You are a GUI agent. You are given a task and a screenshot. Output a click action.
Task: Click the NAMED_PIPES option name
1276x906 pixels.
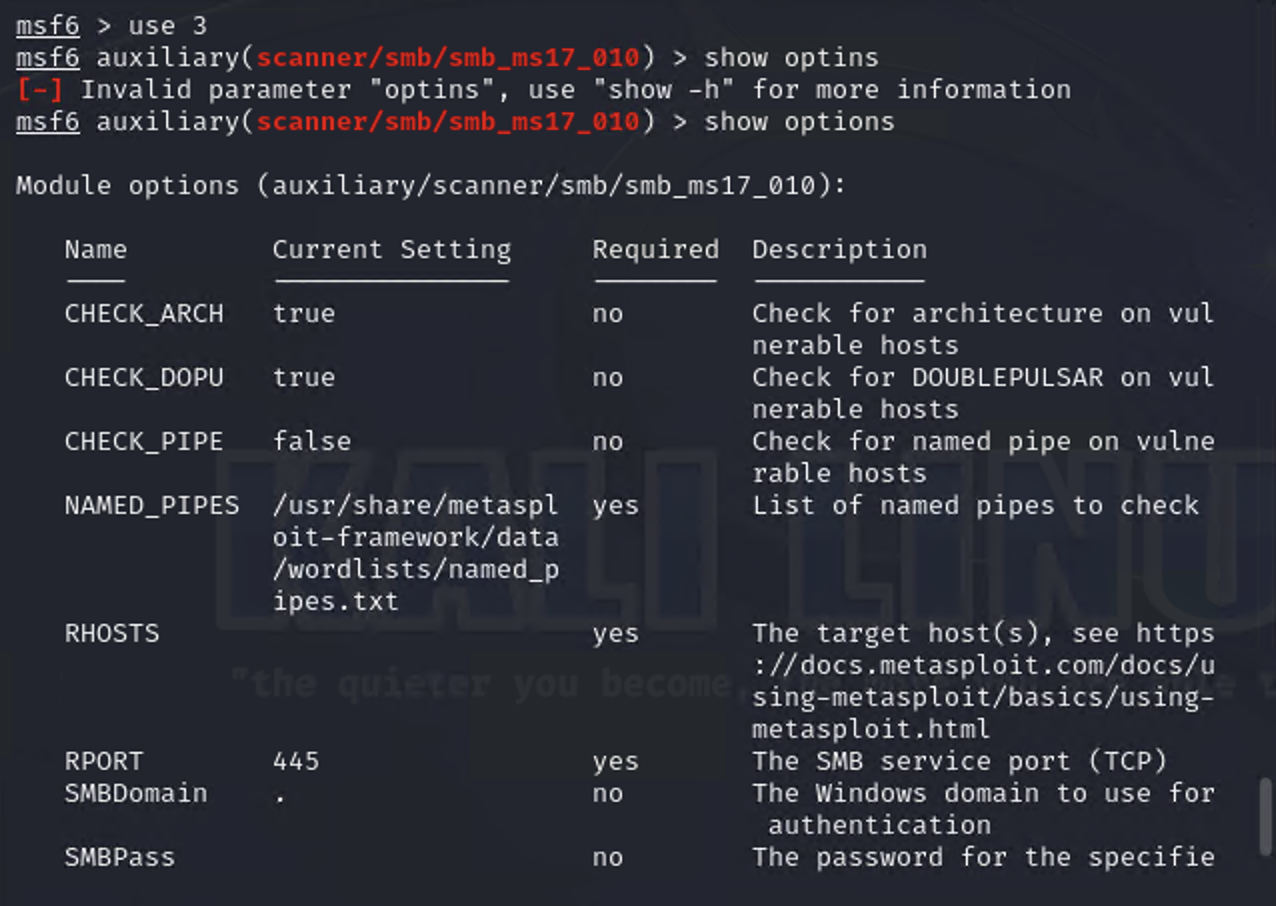(x=152, y=505)
